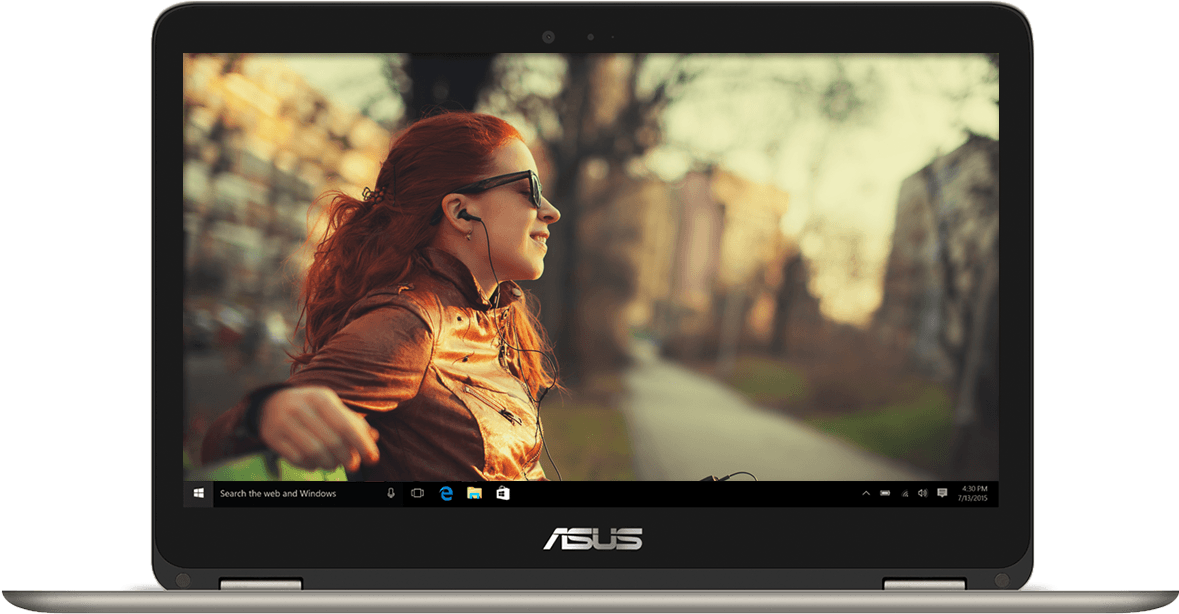This screenshot has height=614, width=1179.
Task: Click the empty taskbar area right of Store
Action: click(x=680, y=493)
